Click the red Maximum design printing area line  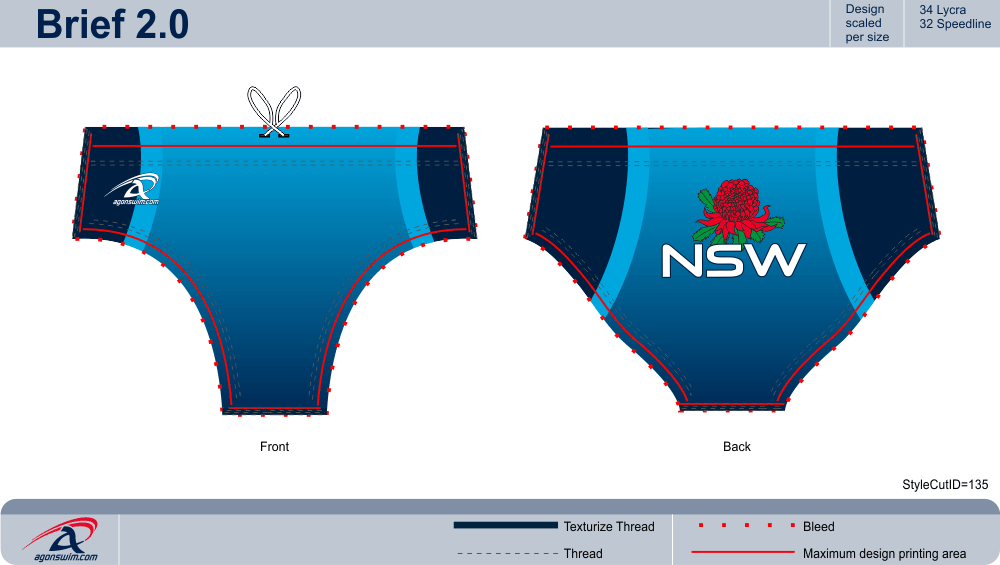(x=743, y=552)
